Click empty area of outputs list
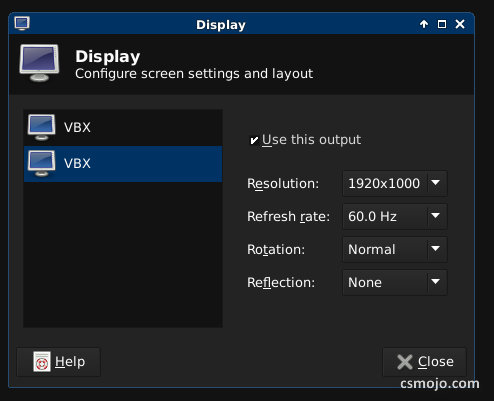 pos(123,255)
